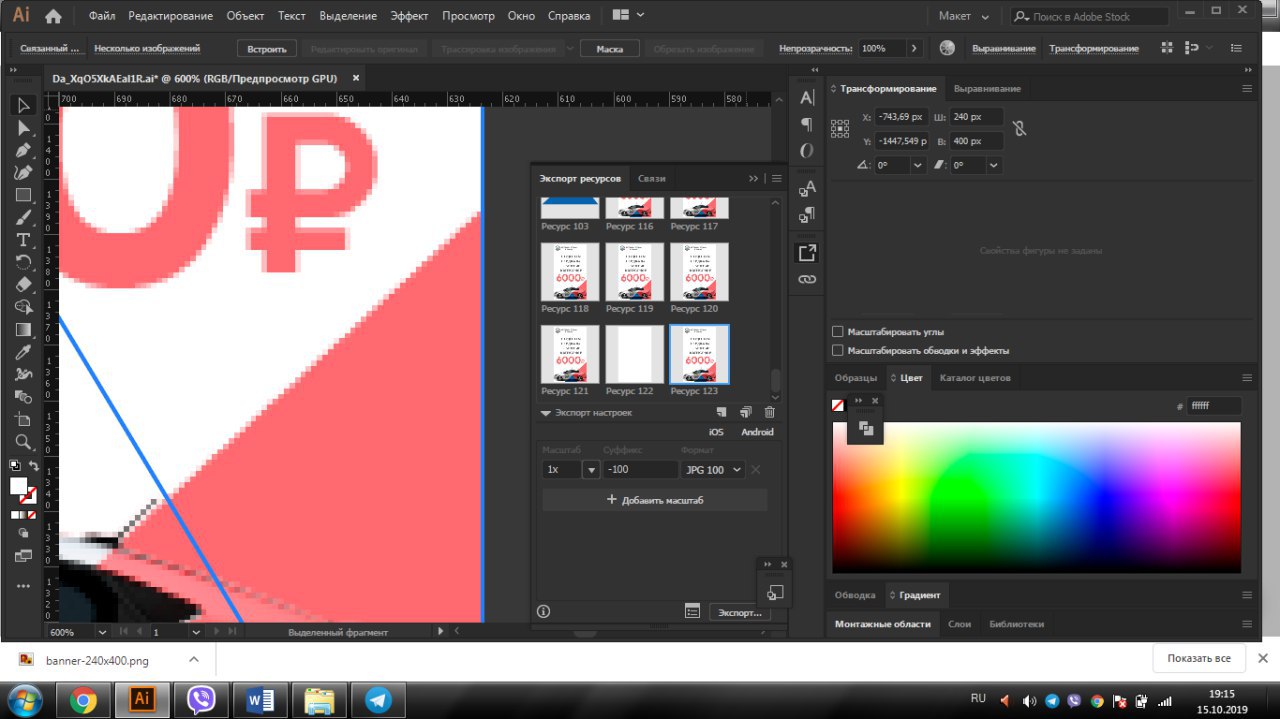Click Добавить масштаб button
1280x719 pixels.
click(x=655, y=500)
